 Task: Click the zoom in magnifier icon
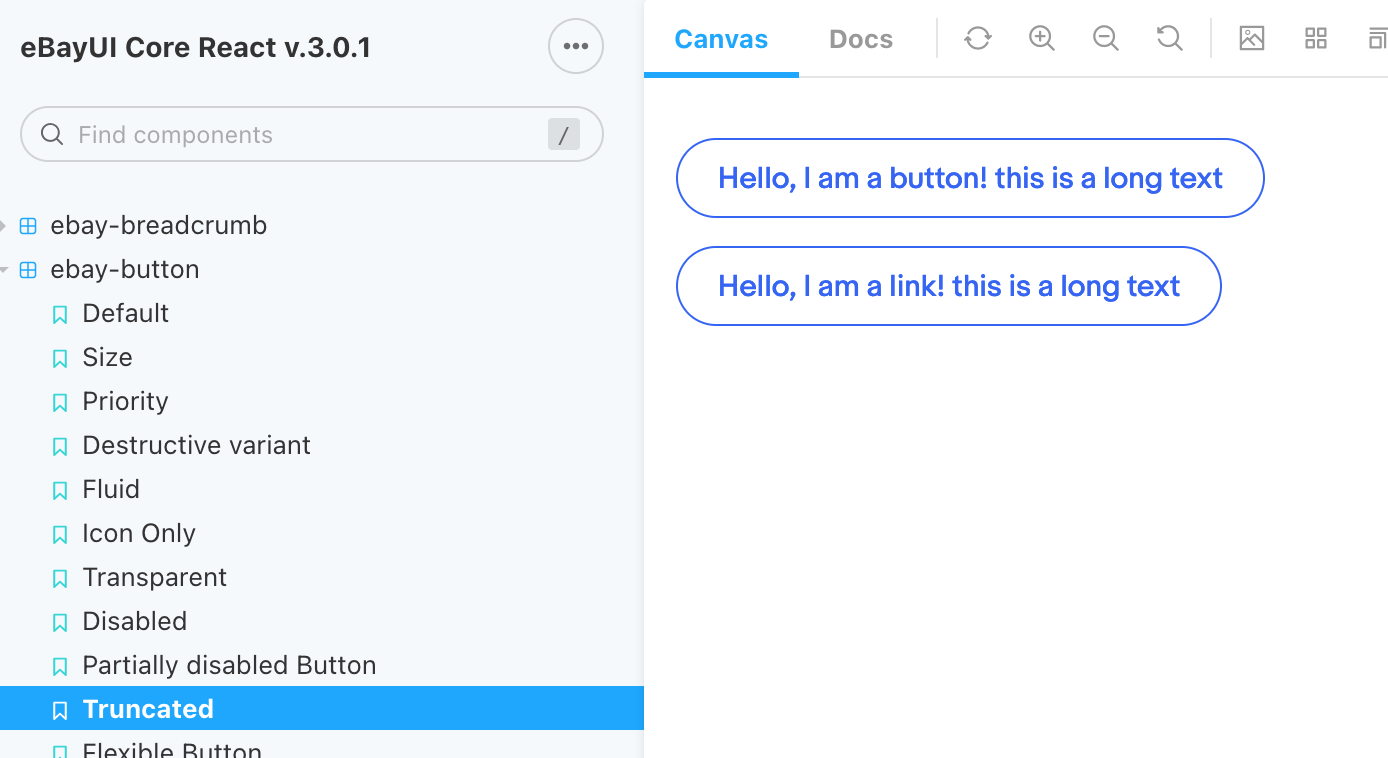pyautogui.click(x=1042, y=38)
